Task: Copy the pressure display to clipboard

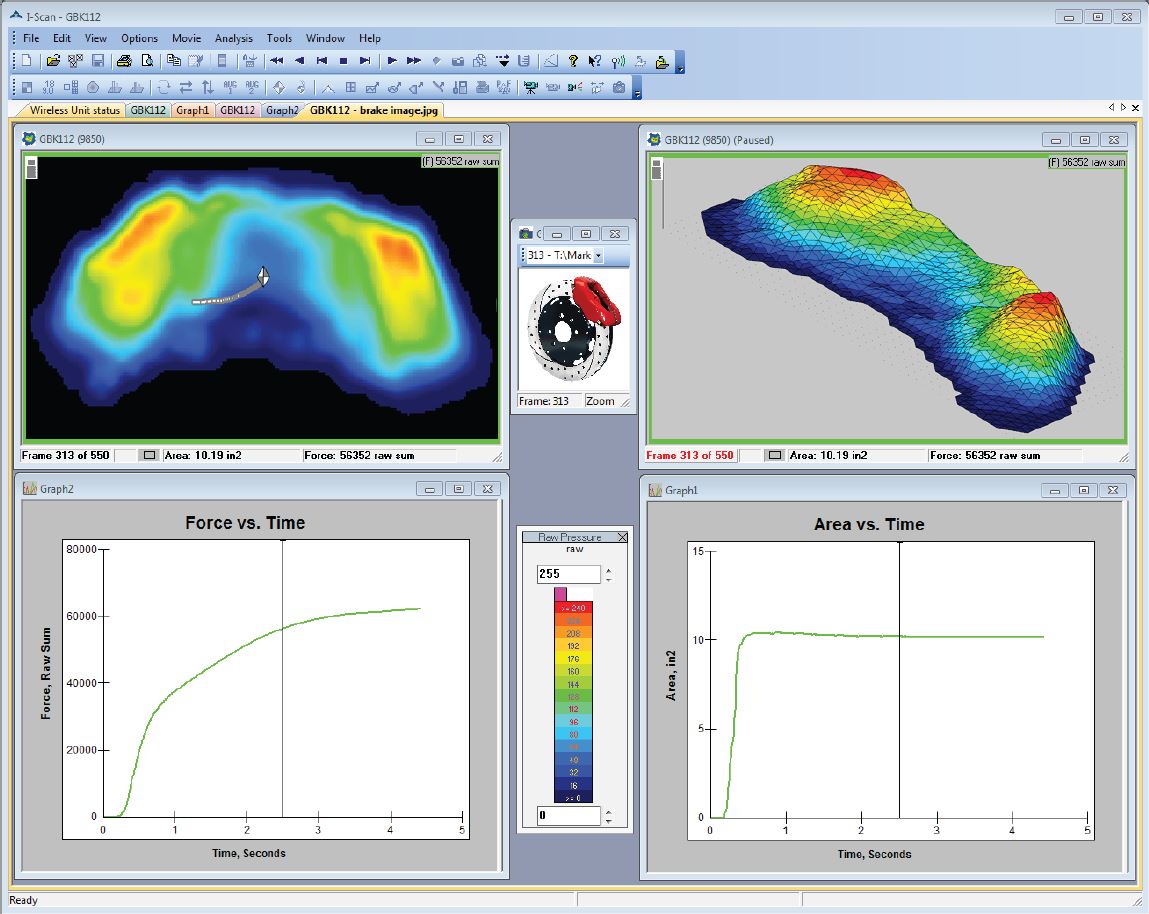Action: (x=172, y=60)
